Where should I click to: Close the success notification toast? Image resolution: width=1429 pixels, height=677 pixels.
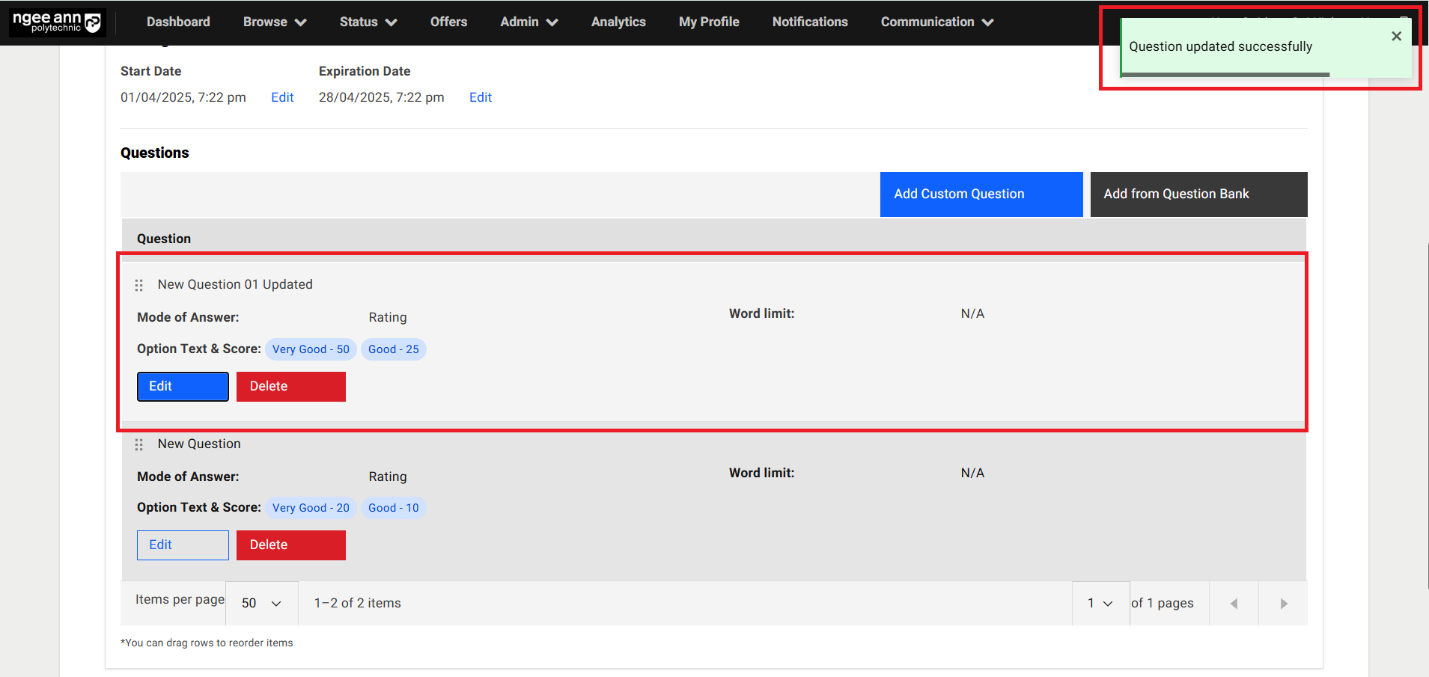pos(1396,37)
